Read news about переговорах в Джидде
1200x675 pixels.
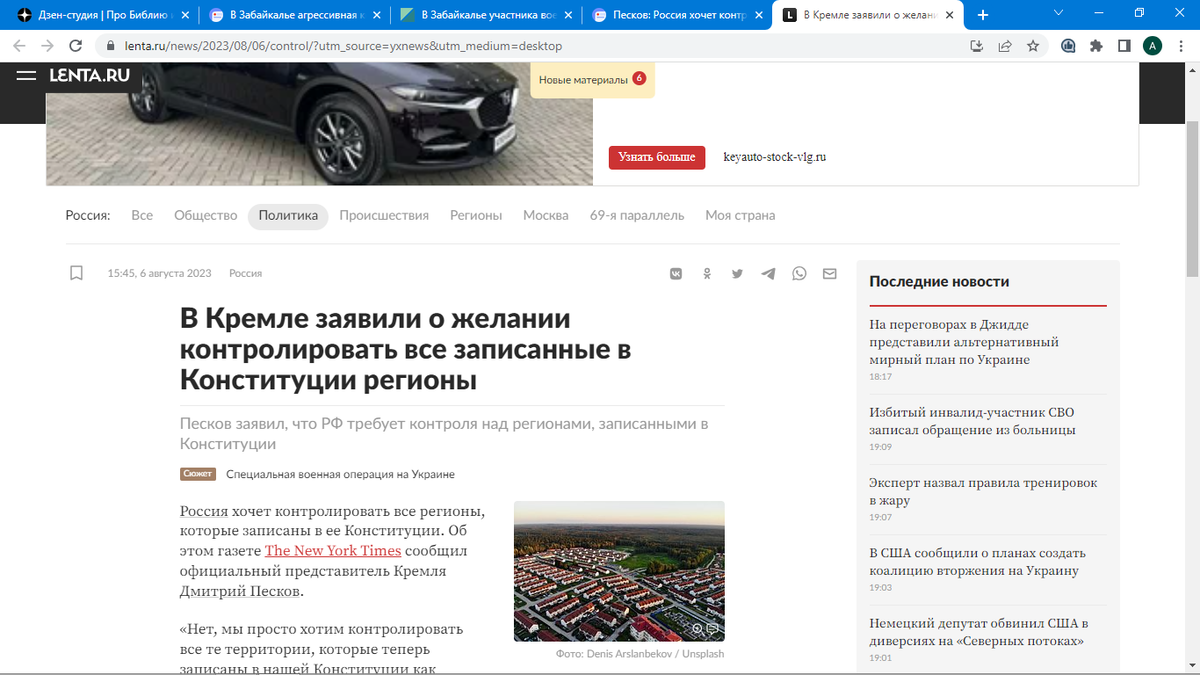coord(964,342)
